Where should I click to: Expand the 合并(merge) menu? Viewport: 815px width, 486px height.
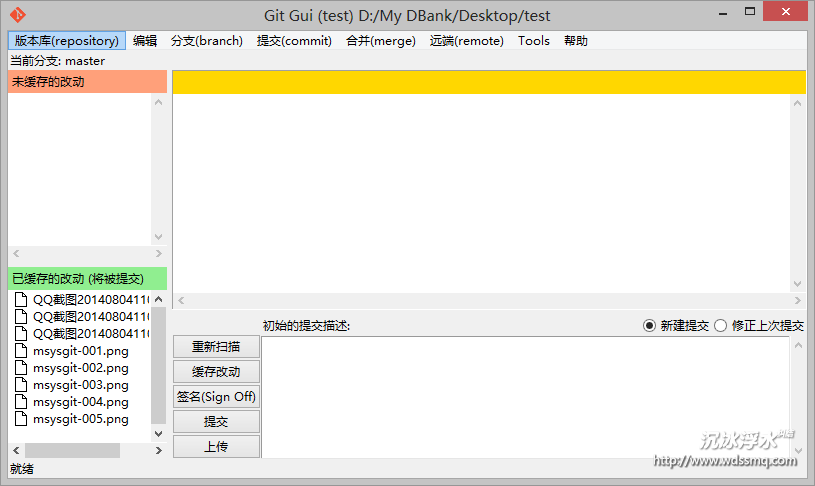pos(380,41)
